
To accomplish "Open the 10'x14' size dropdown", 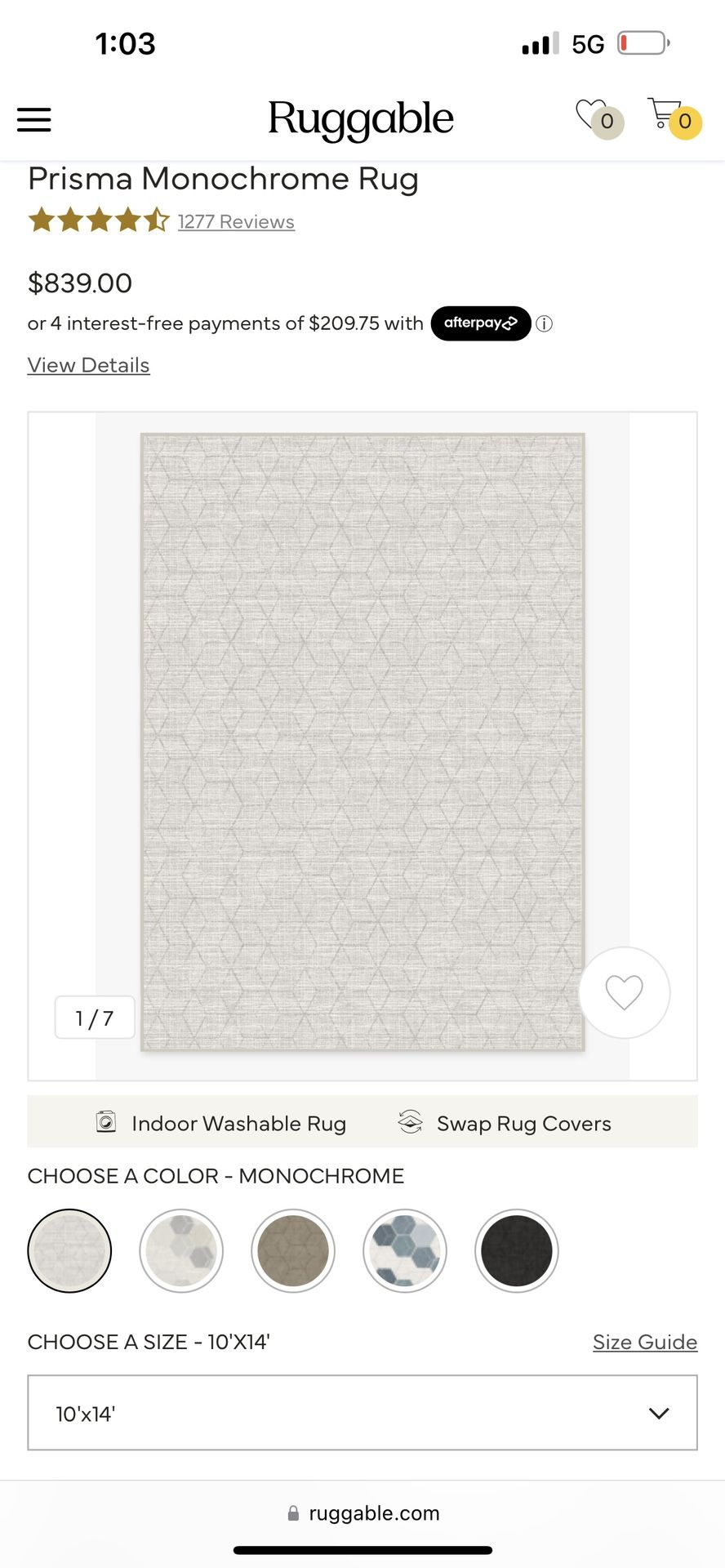I will (x=362, y=1413).
